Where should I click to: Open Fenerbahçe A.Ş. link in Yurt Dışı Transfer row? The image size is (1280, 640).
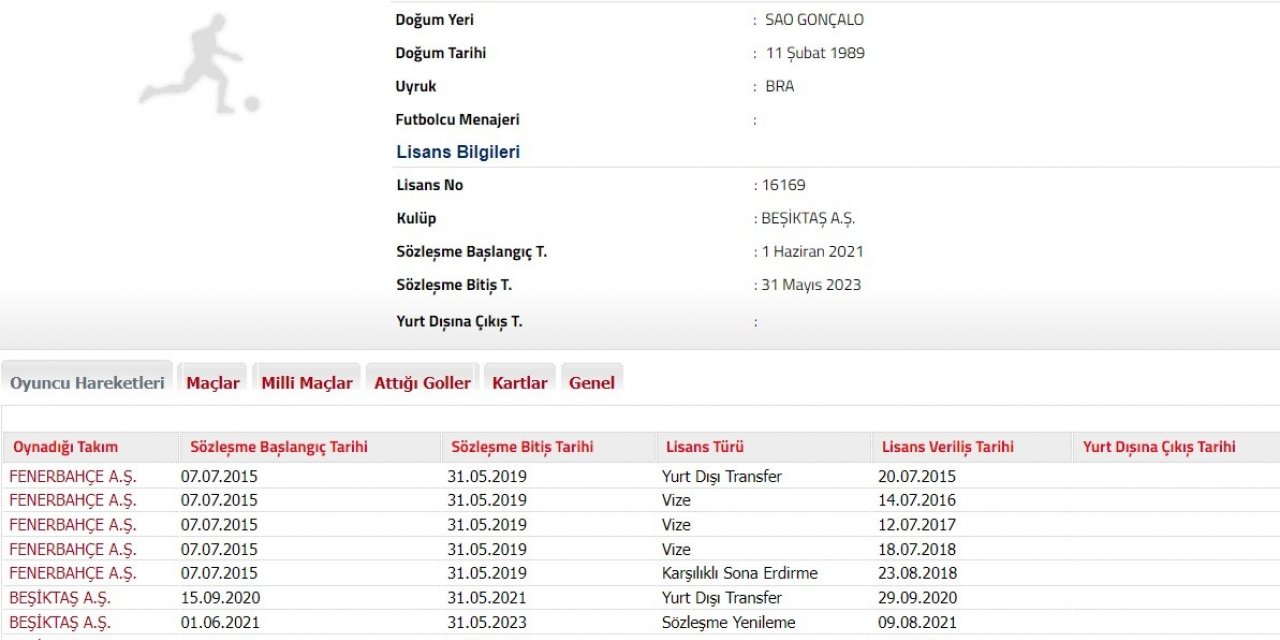coord(73,476)
